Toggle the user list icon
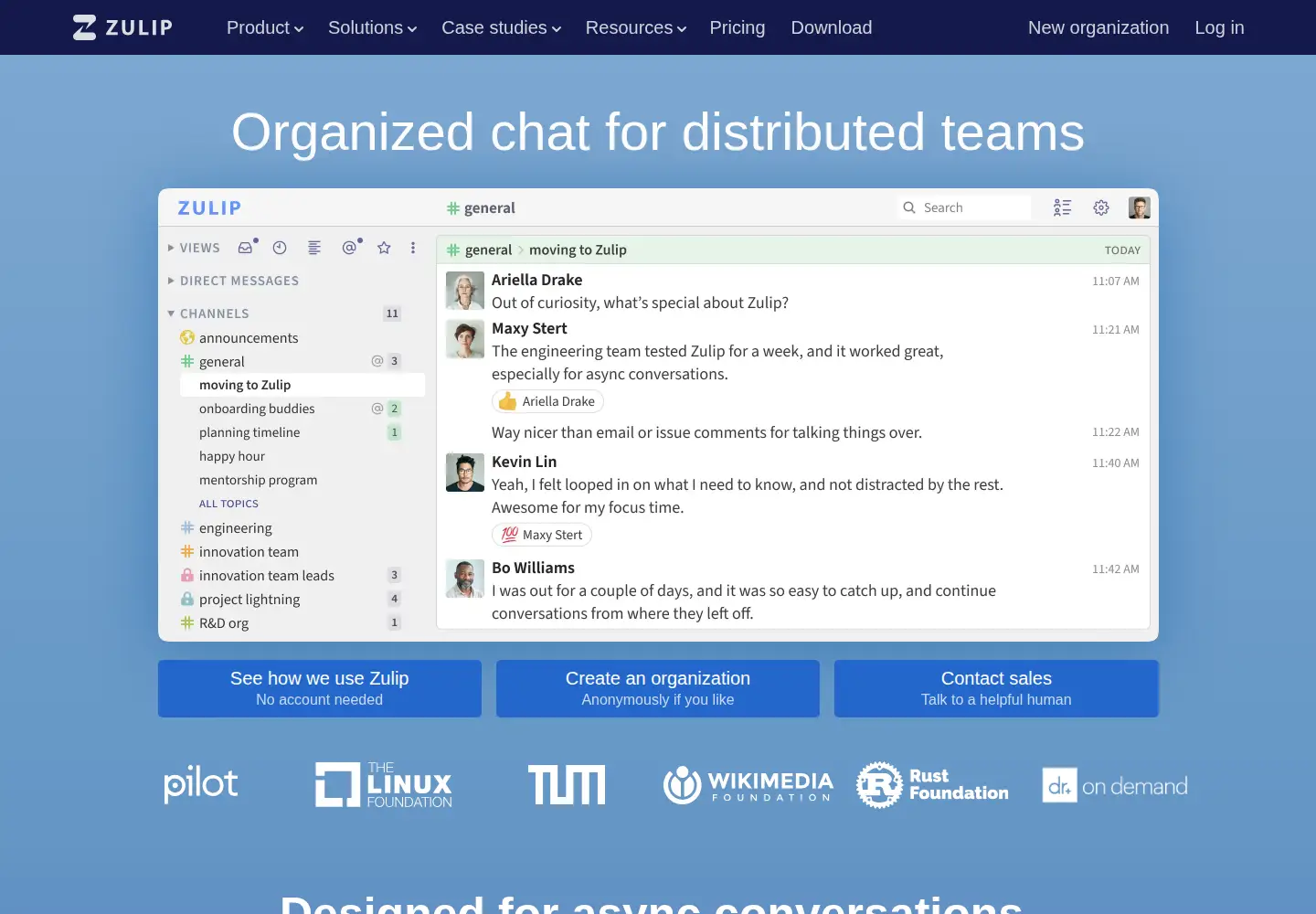Screen dimensions: 1316x914 point(1062,207)
